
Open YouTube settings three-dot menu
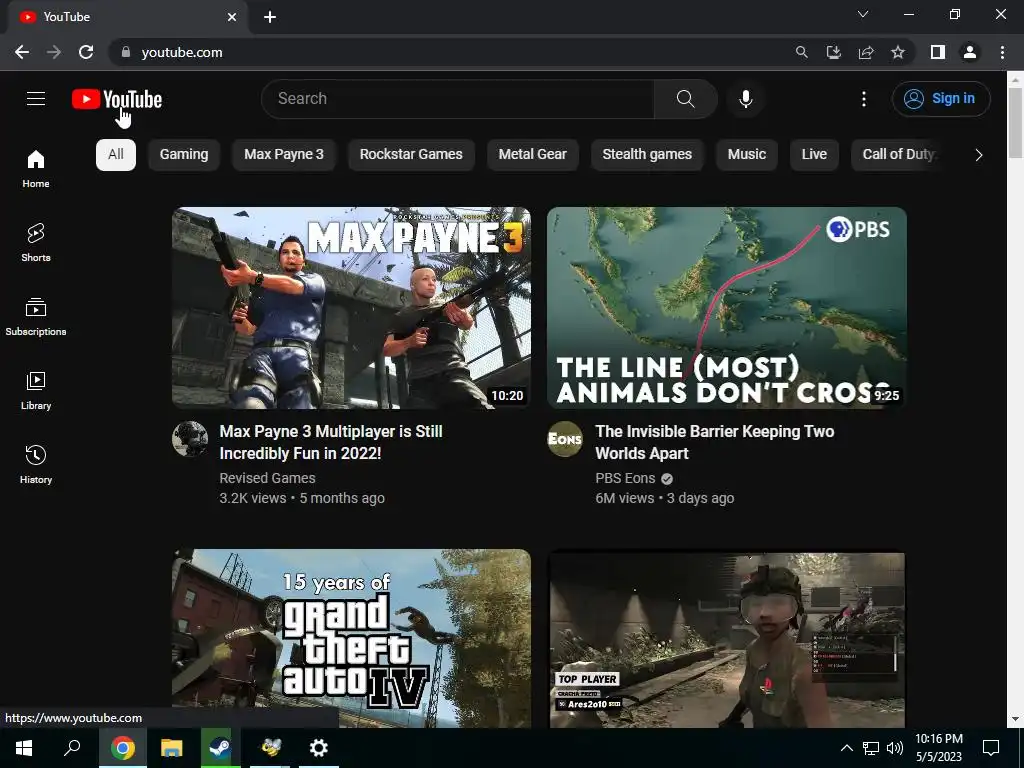[x=863, y=99]
